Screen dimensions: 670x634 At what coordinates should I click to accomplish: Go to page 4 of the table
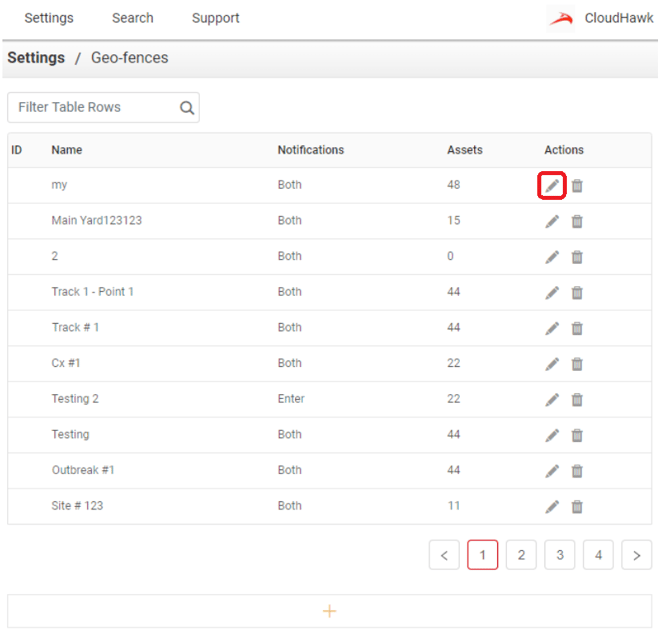598,555
